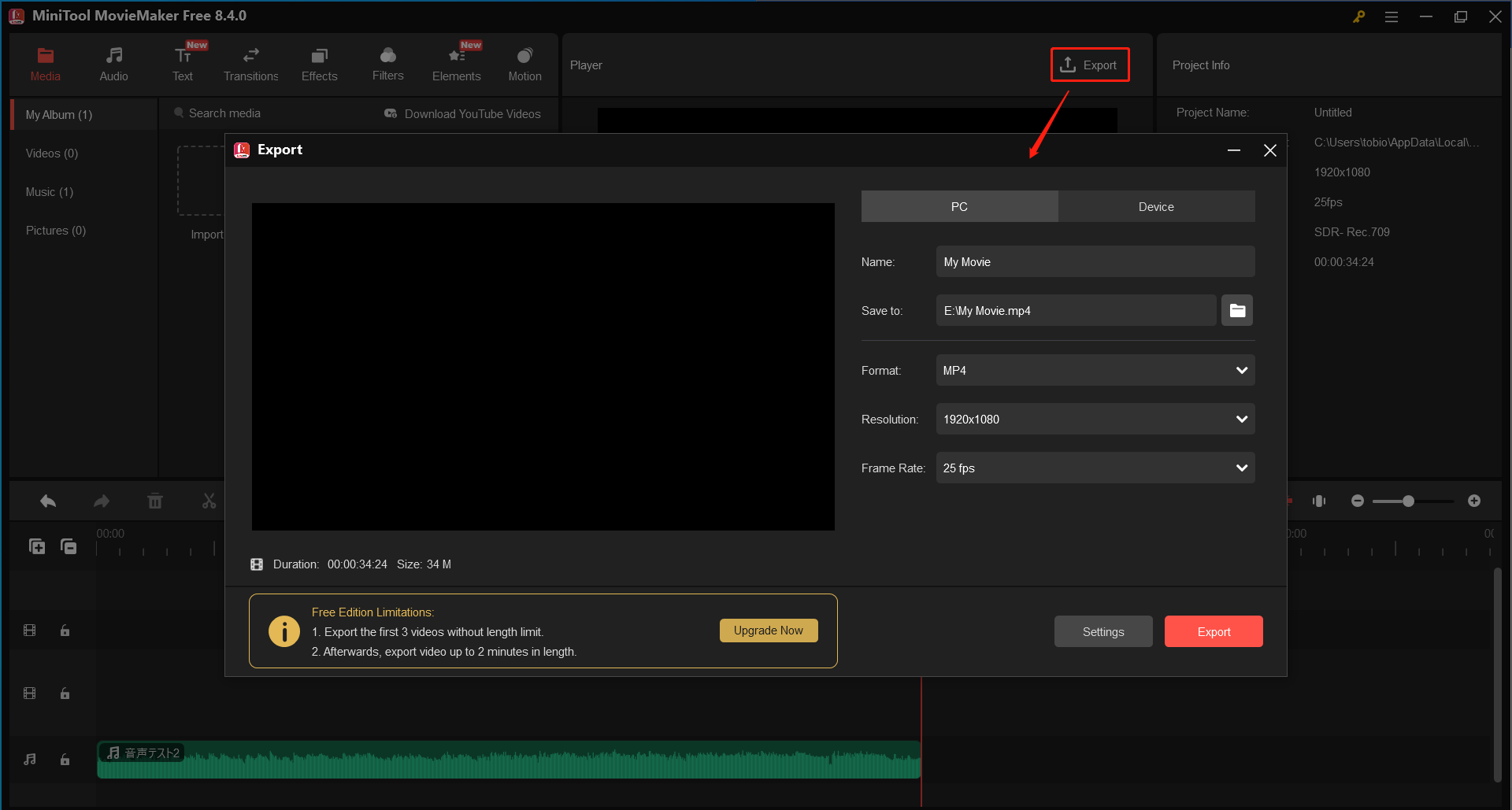Open the Effects panel
This screenshot has height=810, width=1512.
(x=319, y=63)
